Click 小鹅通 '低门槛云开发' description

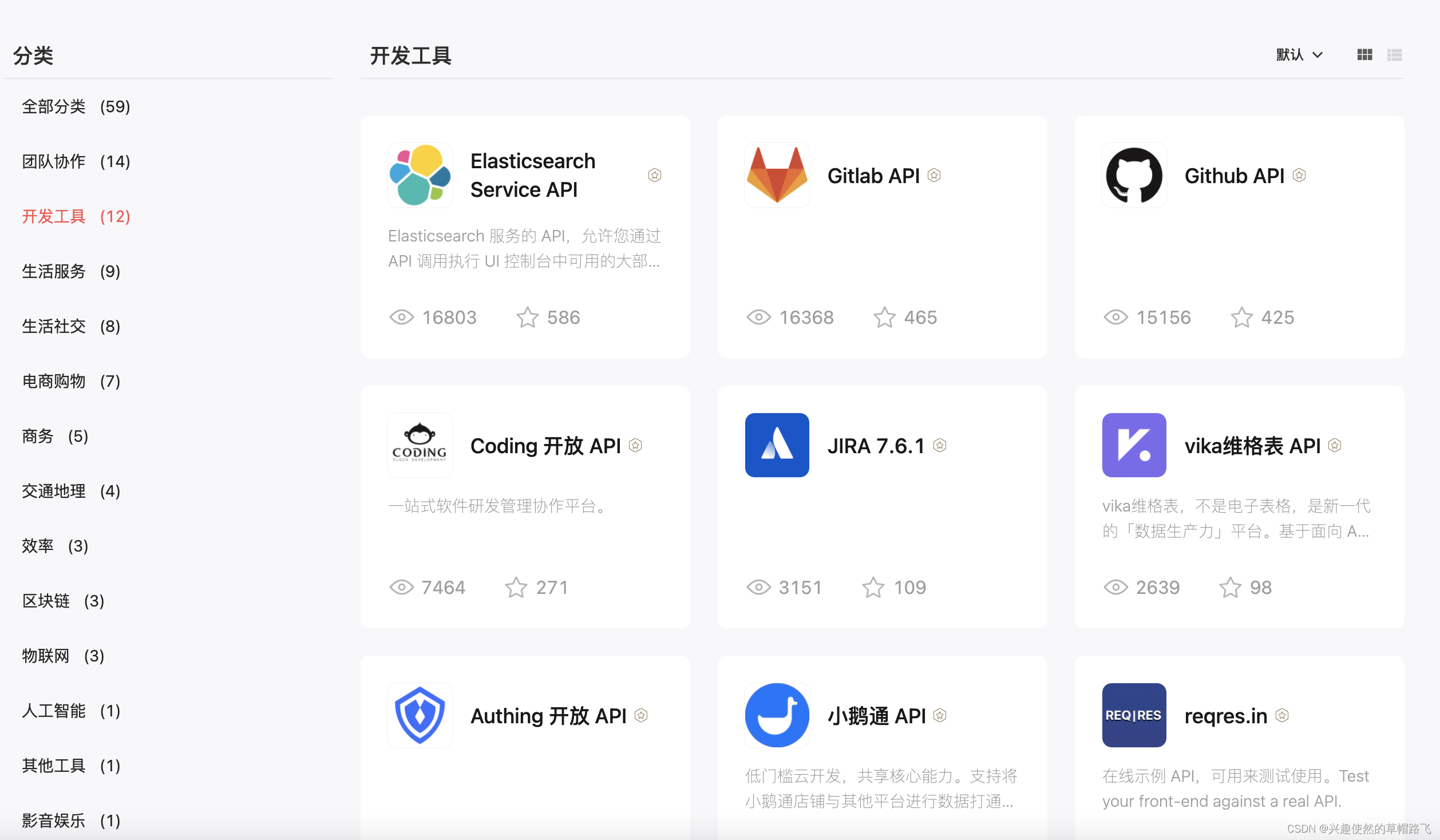[x=881, y=789]
